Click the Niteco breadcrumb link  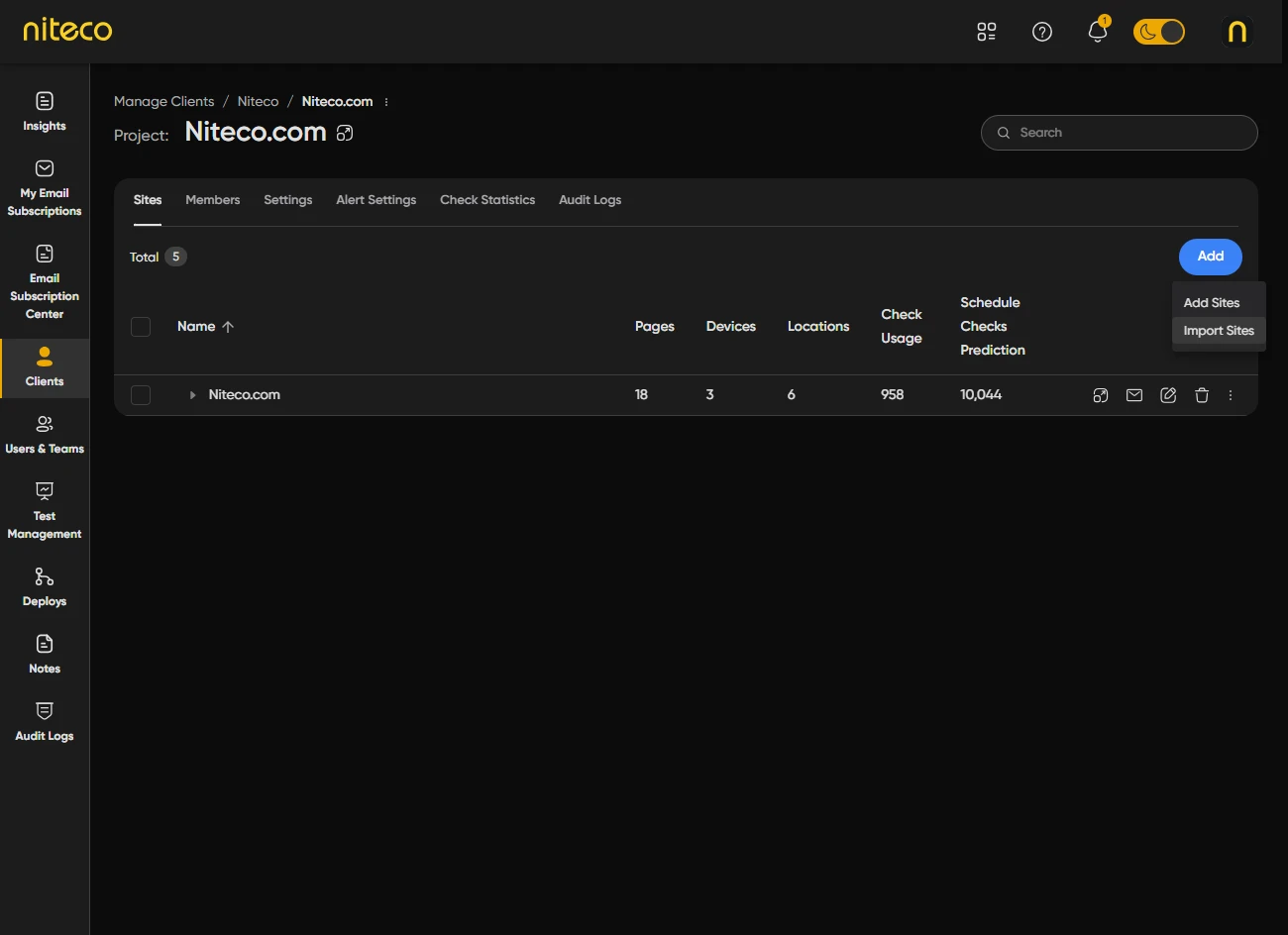pyautogui.click(x=258, y=101)
